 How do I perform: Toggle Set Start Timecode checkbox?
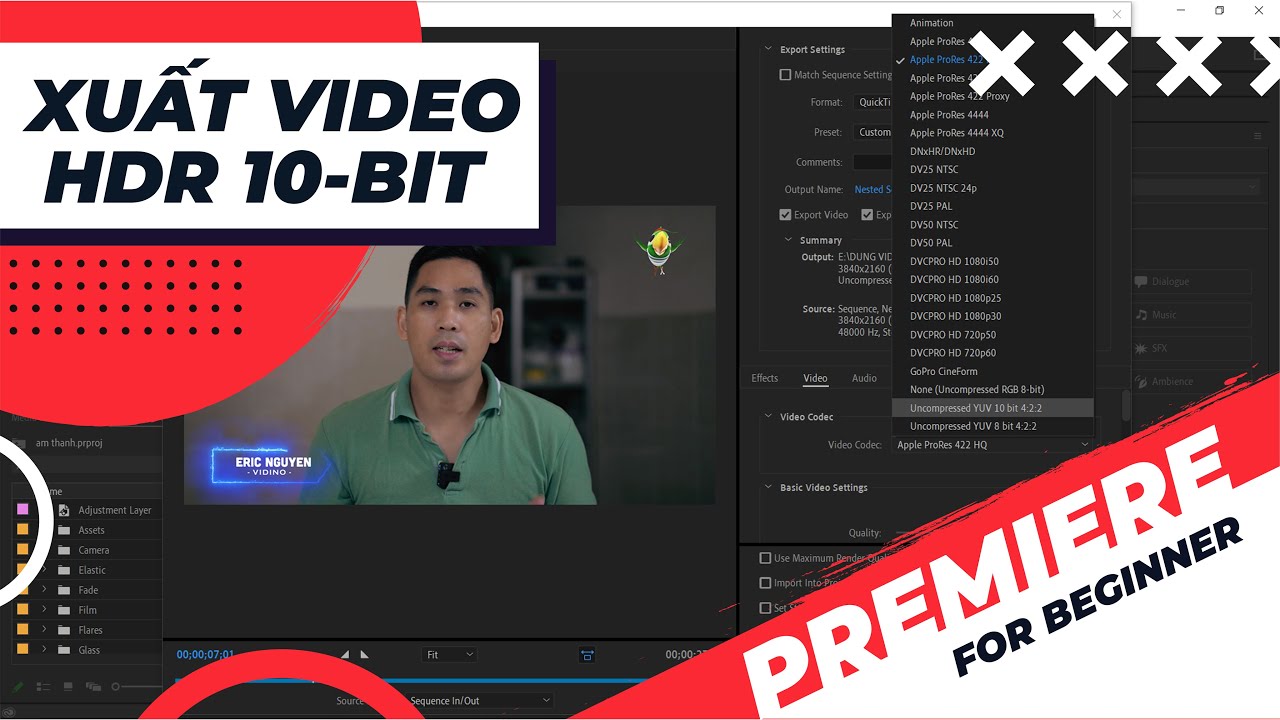click(766, 608)
